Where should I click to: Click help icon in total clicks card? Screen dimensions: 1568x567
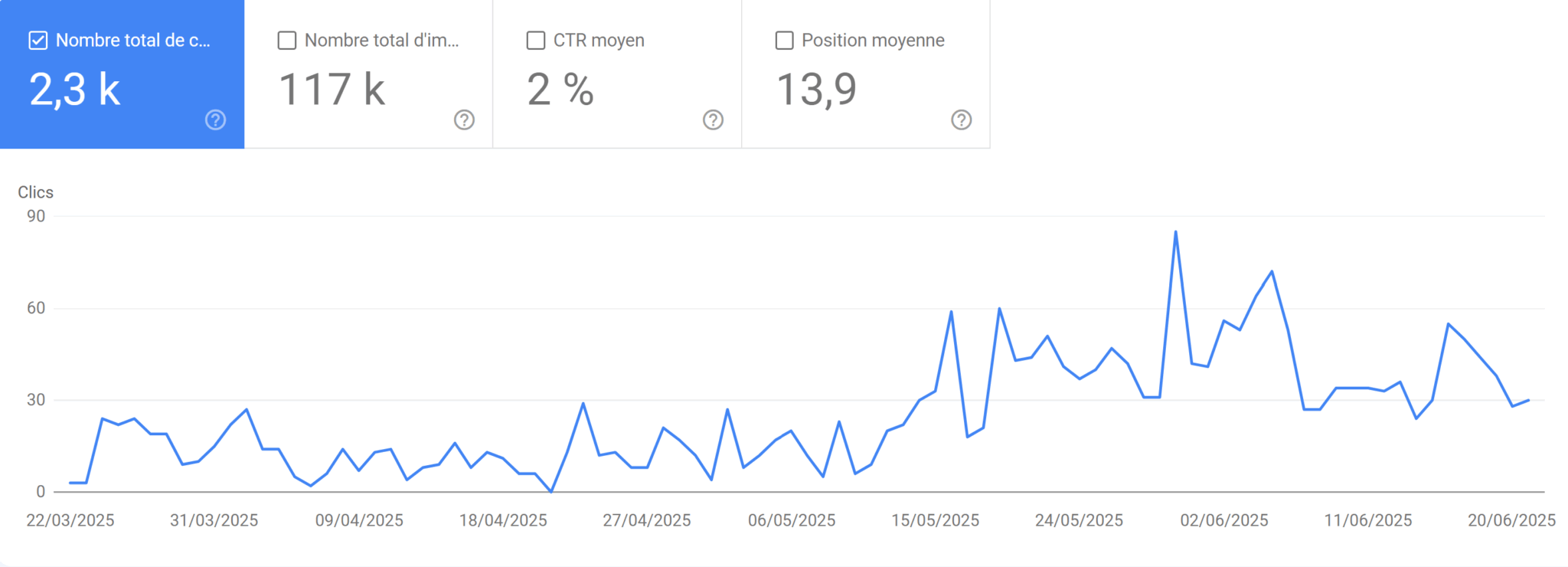coord(215,120)
